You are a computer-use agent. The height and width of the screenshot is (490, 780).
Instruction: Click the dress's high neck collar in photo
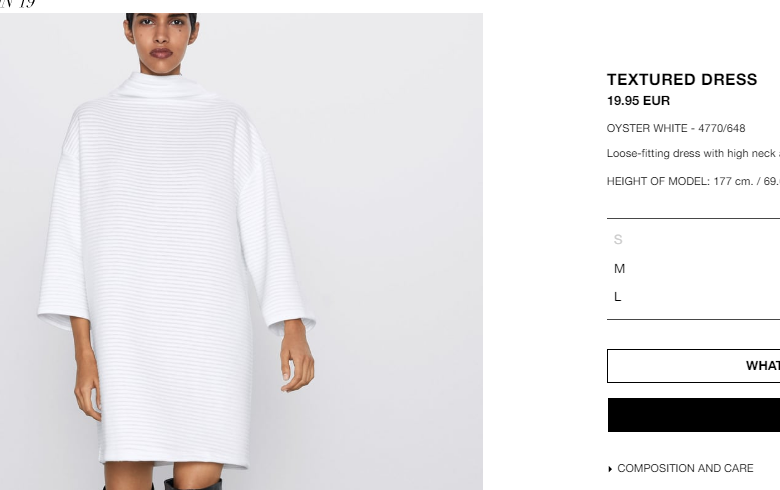[x=160, y=86]
